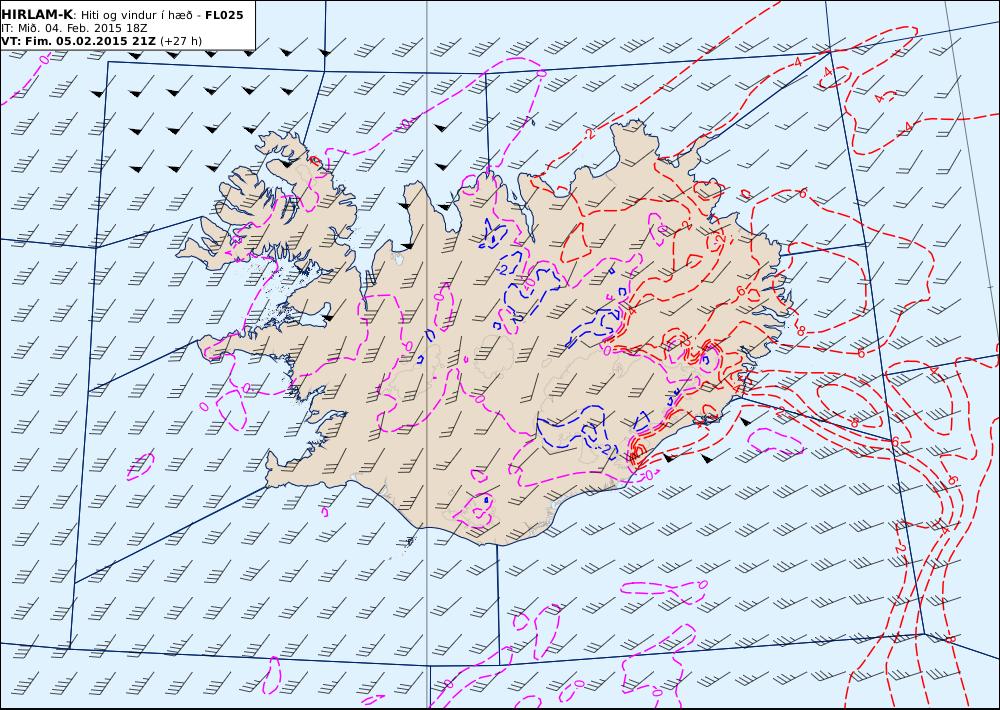Screen dimensions: 1000x710
Task: Click the 'Hiti og vindur í hæð' caption
Action: point(138,15)
